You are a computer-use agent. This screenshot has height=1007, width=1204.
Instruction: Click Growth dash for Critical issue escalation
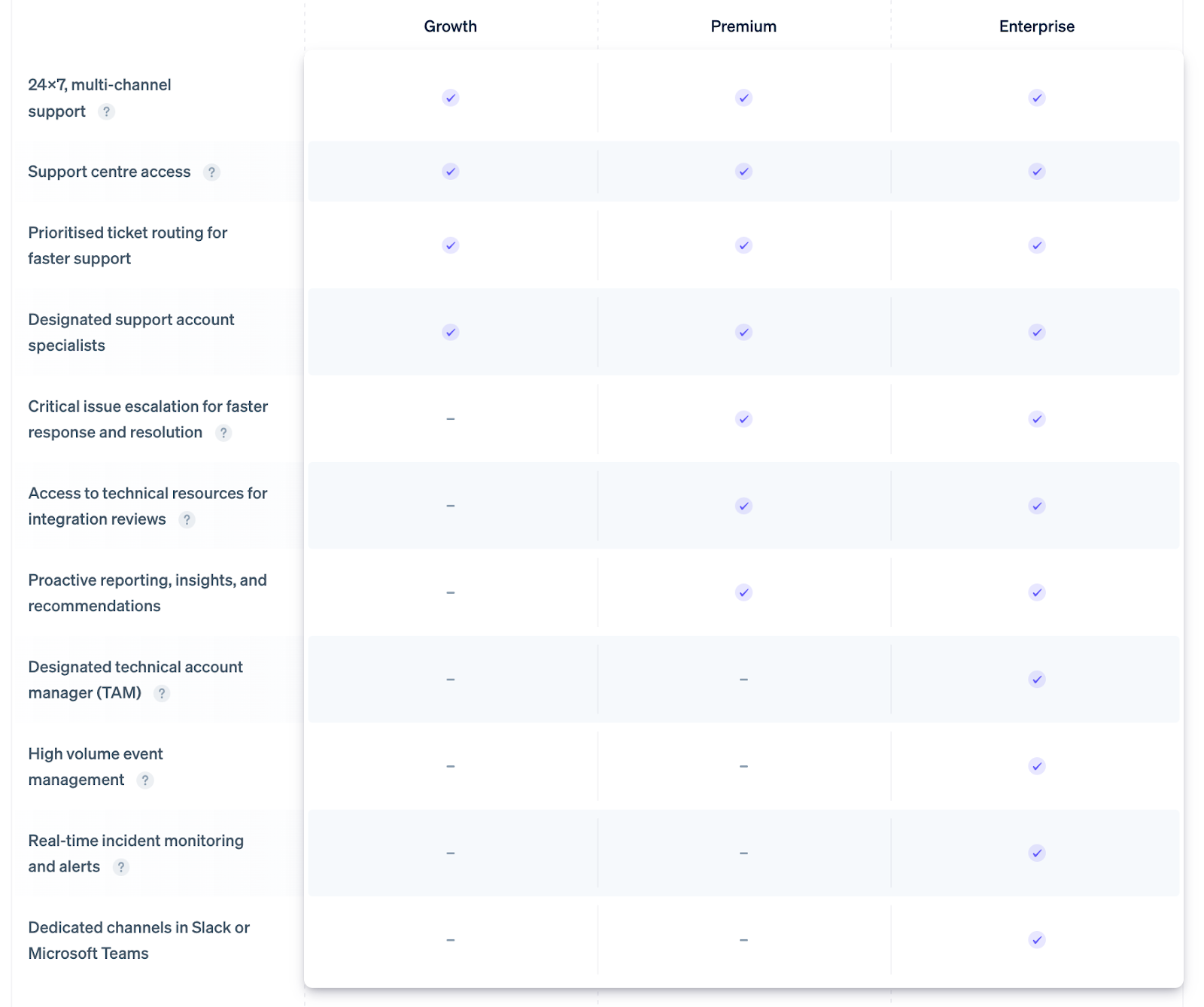click(x=451, y=419)
